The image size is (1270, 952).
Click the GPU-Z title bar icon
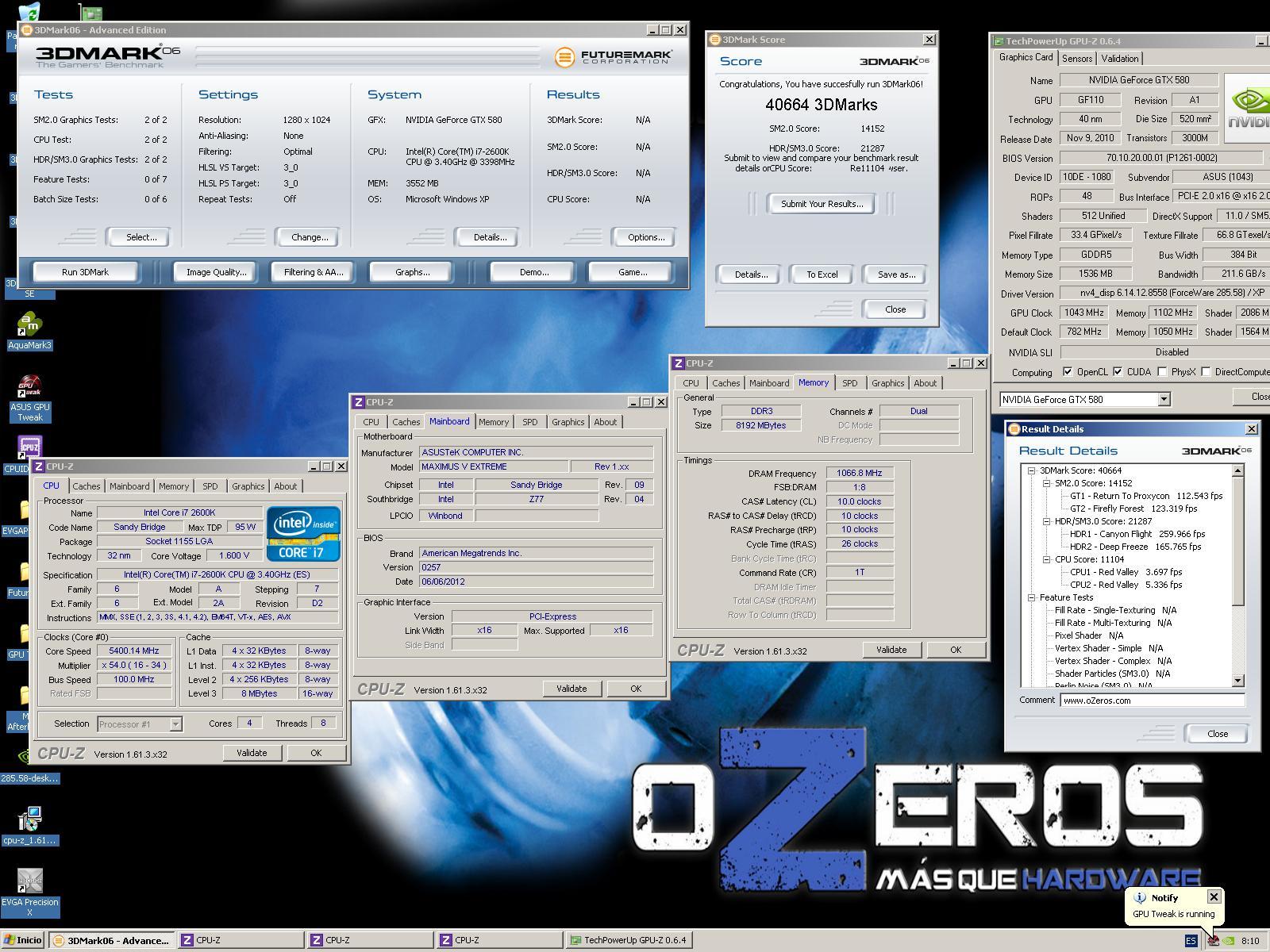click(999, 41)
